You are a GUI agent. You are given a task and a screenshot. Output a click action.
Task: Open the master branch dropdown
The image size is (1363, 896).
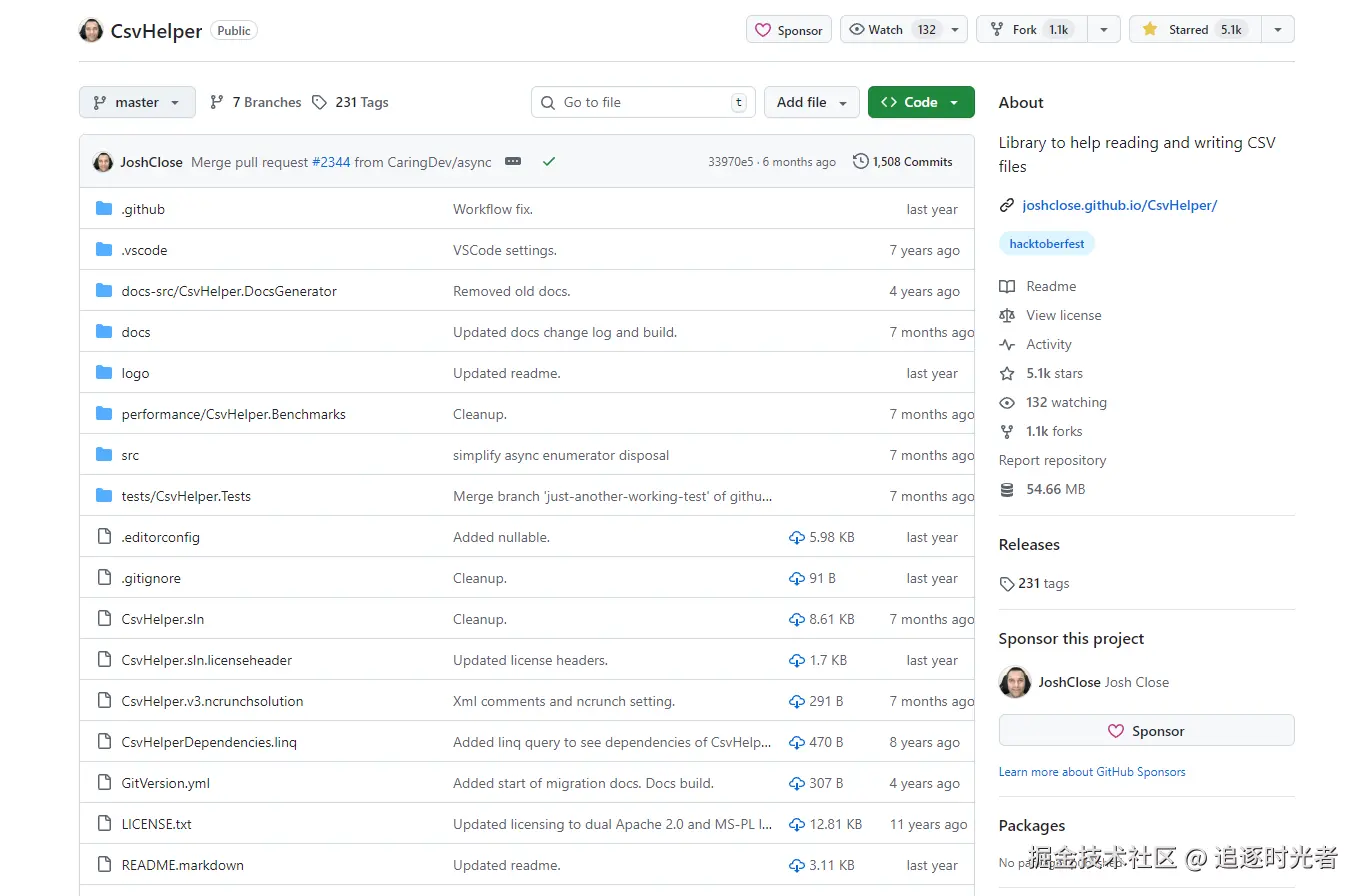tap(137, 103)
